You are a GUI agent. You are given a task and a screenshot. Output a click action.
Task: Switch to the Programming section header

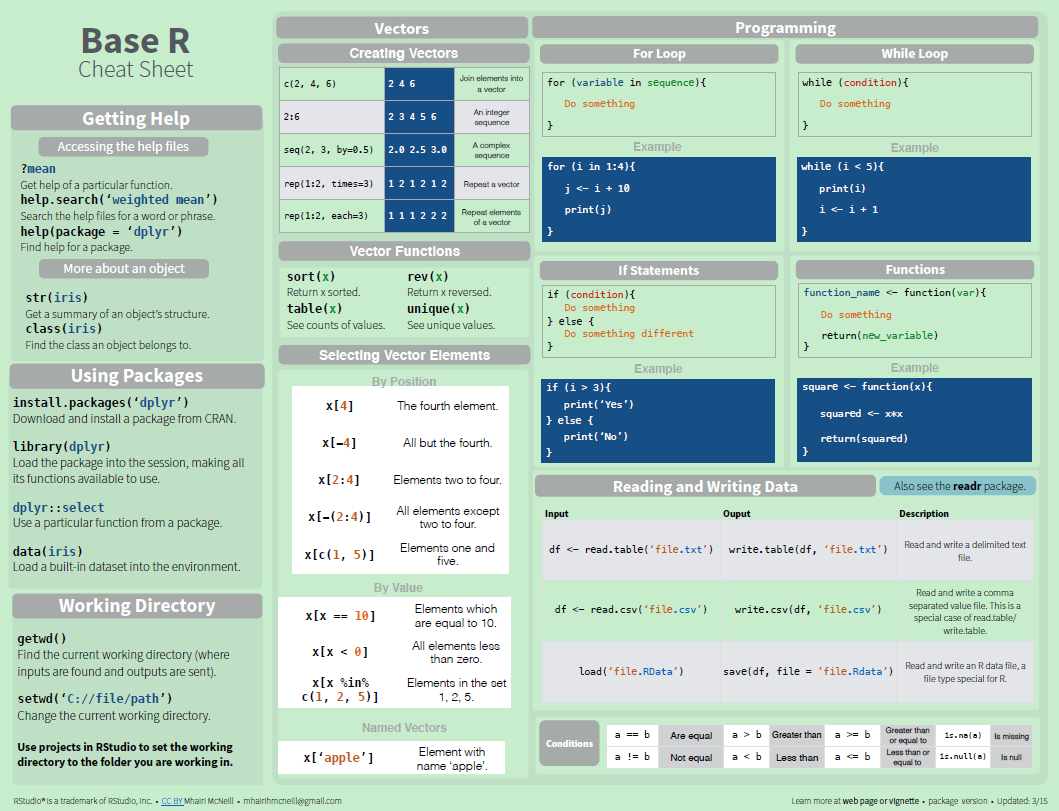click(784, 27)
